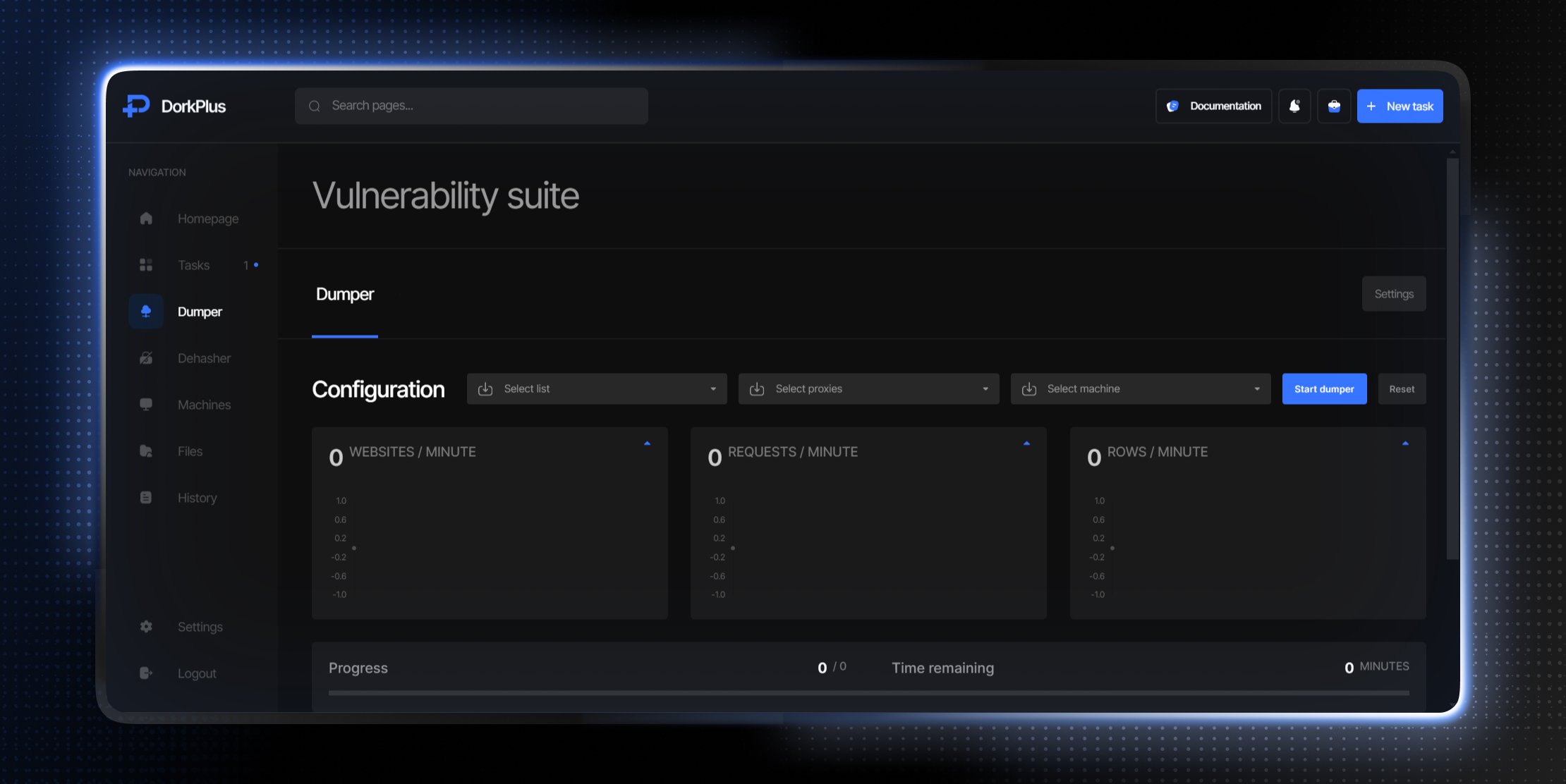Click the Start dumper button
Image resolution: width=1566 pixels, height=784 pixels.
(1325, 388)
